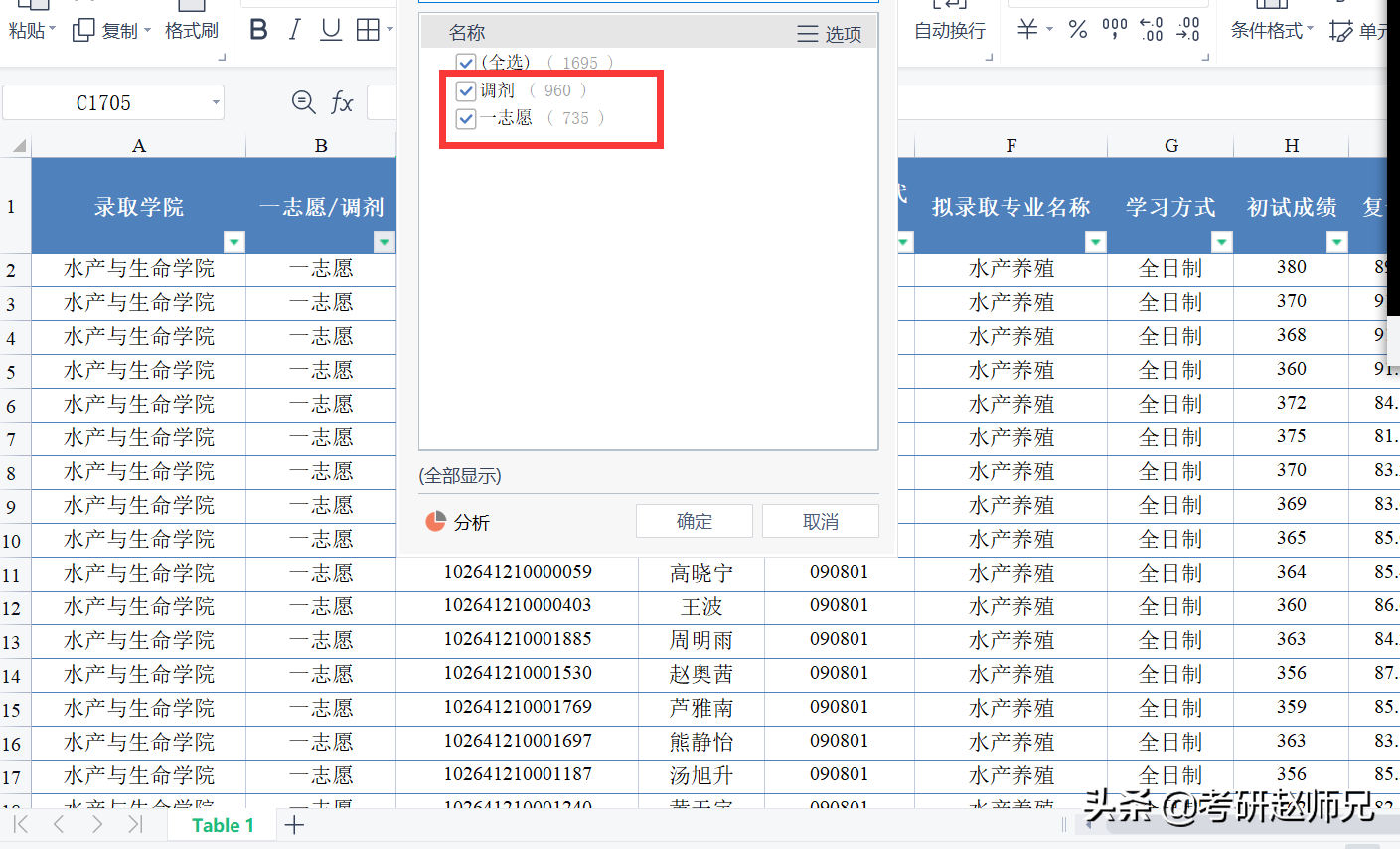Apply percent style with the % icon
This screenshot has height=849, width=1400.
[x=1077, y=29]
